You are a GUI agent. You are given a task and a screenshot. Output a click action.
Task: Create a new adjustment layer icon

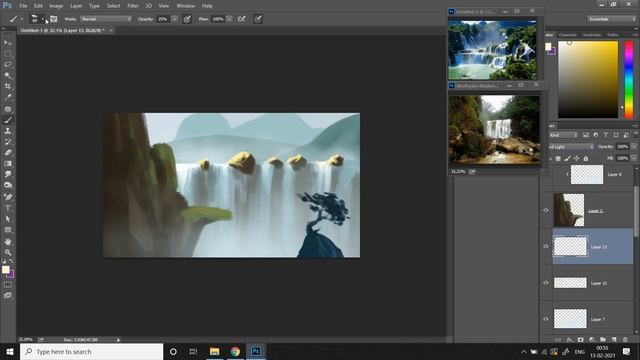[x=592, y=340]
